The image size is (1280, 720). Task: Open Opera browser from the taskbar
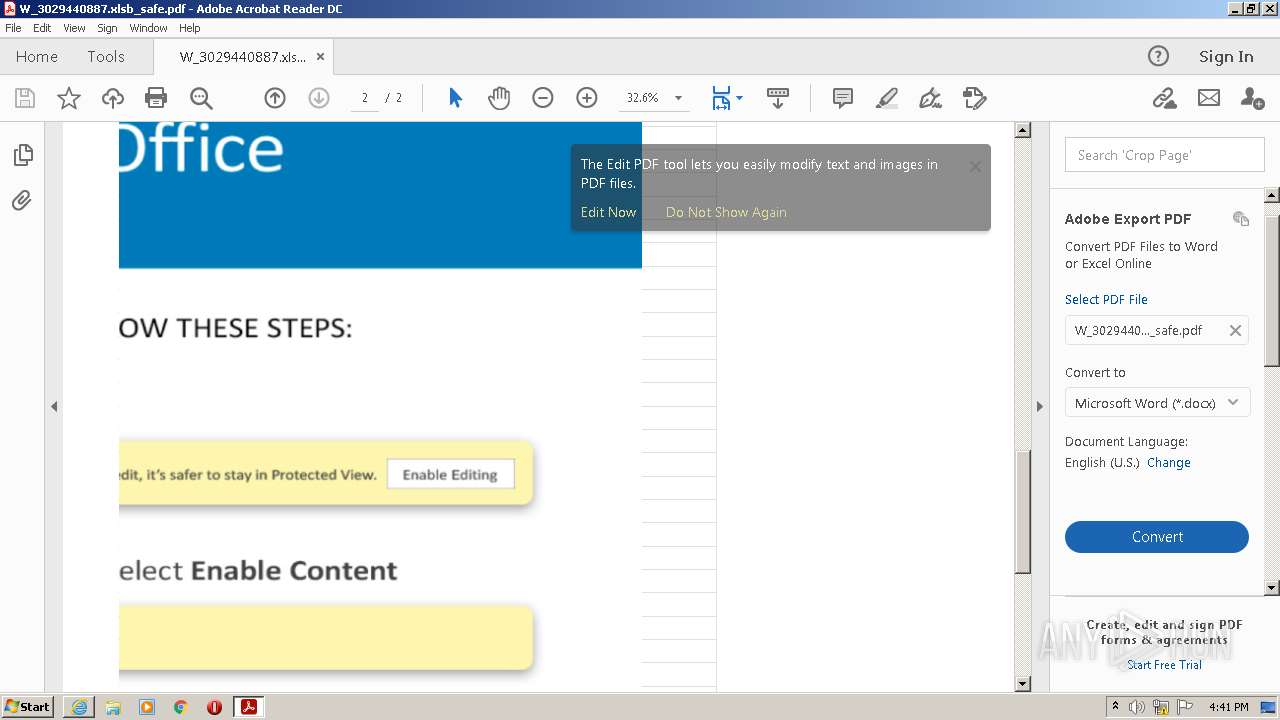click(214, 707)
